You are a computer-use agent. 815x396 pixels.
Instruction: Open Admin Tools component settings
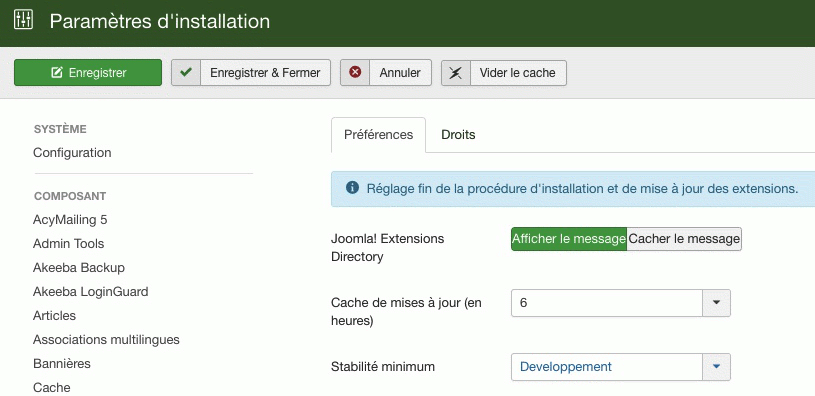[x=69, y=244]
